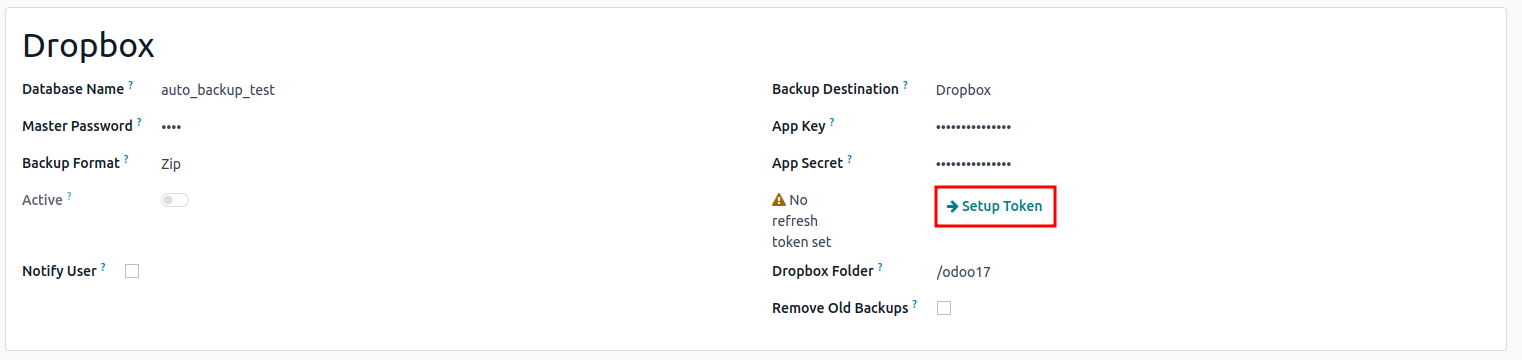Click Backup Format help question mark
The width and height of the screenshot is (1522, 360).
(127, 159)
